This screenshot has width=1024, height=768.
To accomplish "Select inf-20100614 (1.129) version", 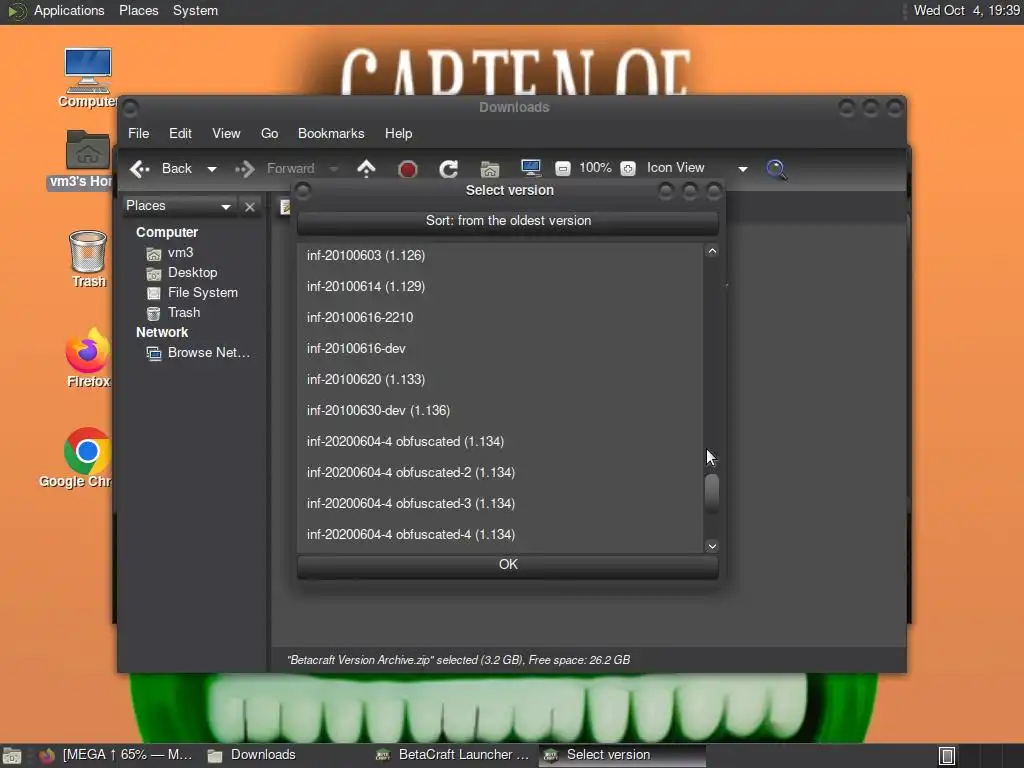I will [500, 287].
